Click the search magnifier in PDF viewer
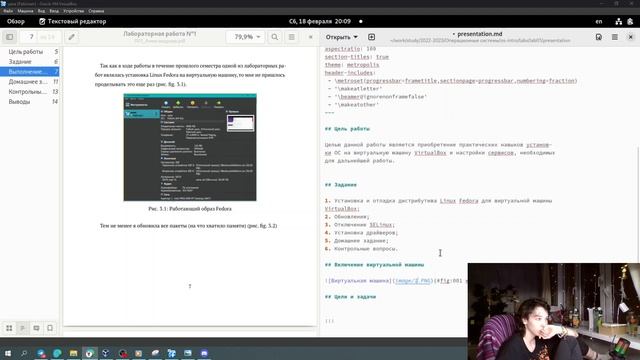The width and height of the screenshot is (640, 360). tap(275, 37)
